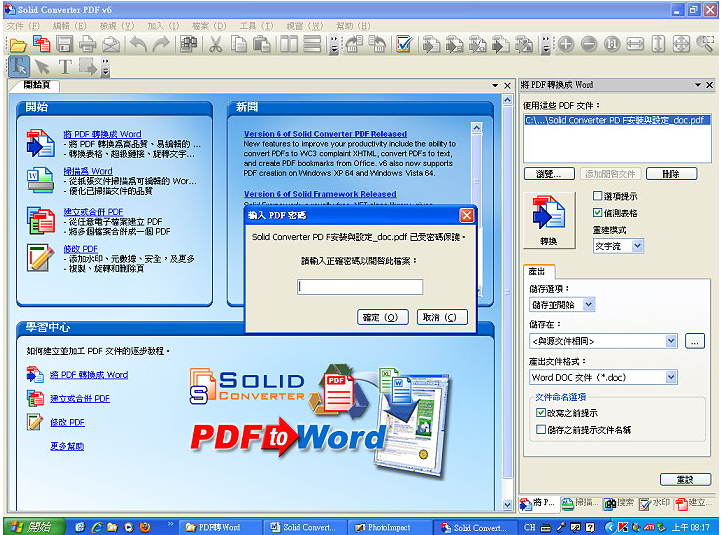The width and height of the screenshot is (722, 535).
Task: Open the 與源文件相同 location dropdown
Action: tap(671, 341)
